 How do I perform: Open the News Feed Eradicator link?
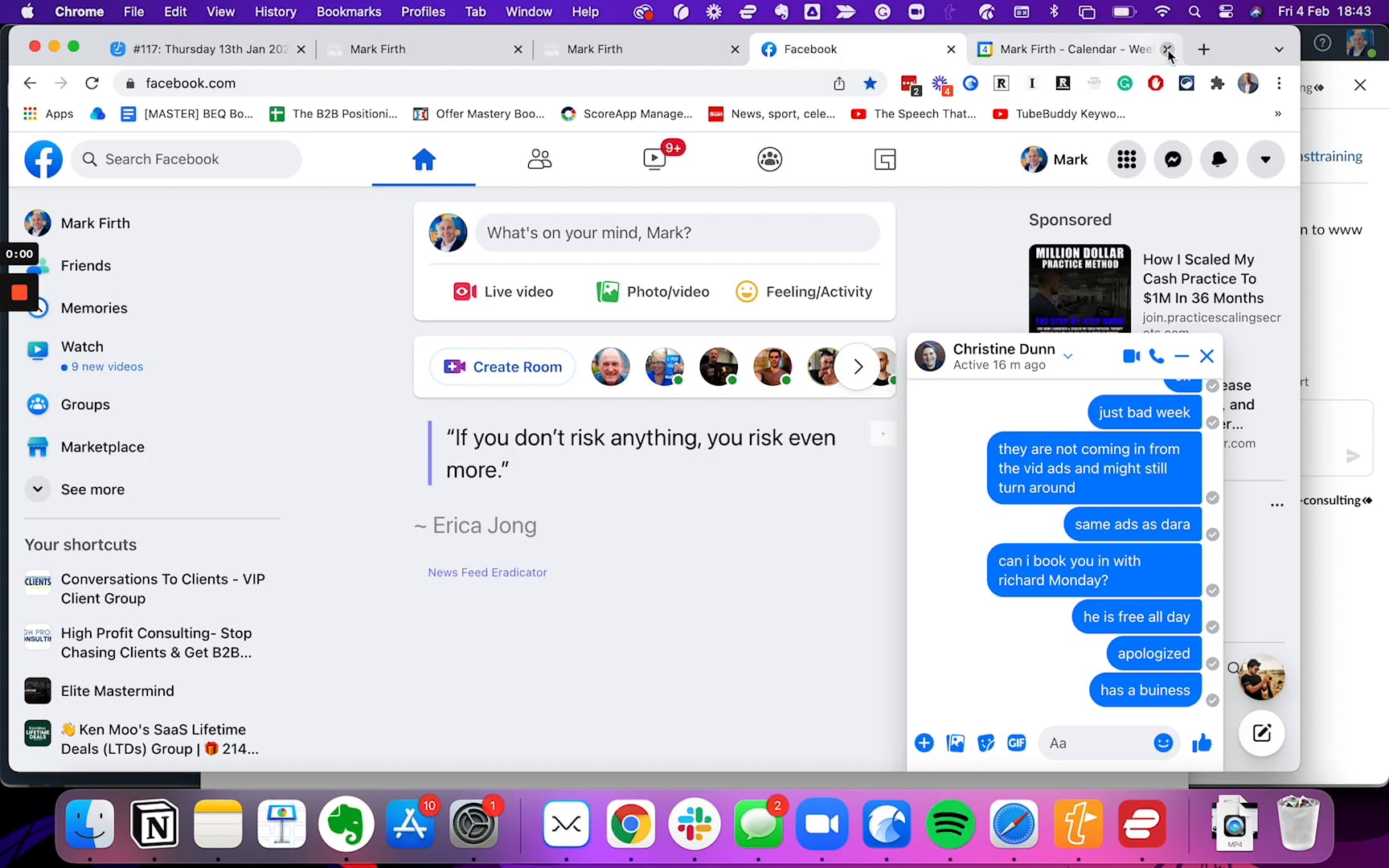486,572
